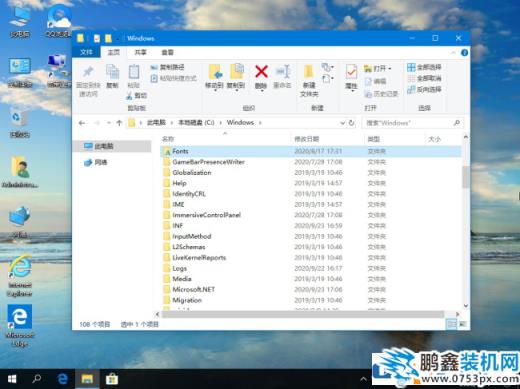The width and height of the screenshot is (520, 389).
Task: Click the red X Delete (删除) icon
Action: (x=261, y=72)
